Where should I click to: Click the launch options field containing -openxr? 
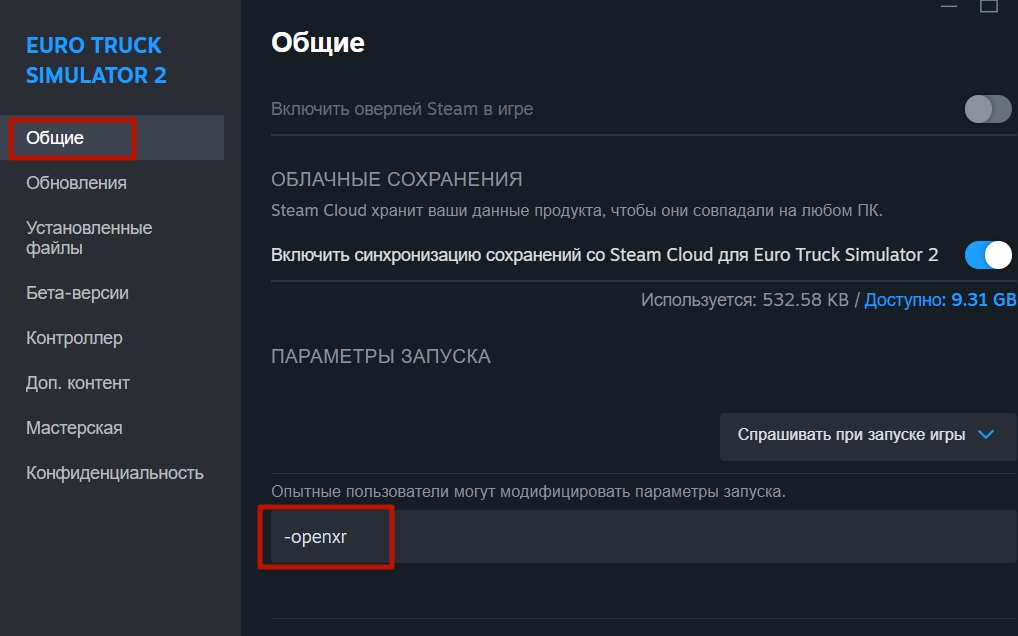pyautogui.click(x=643, y=537)
